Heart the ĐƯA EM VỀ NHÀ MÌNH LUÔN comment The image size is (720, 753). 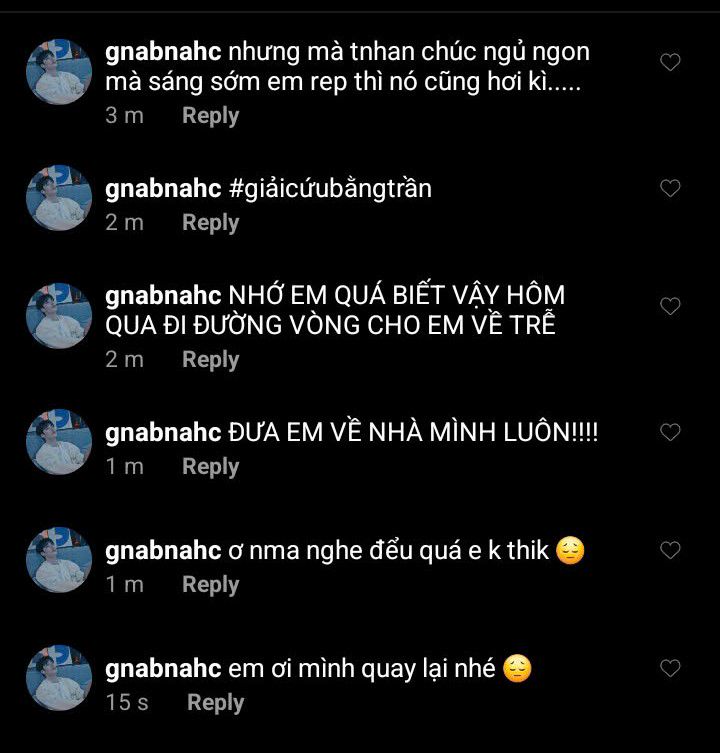[670, 432]
